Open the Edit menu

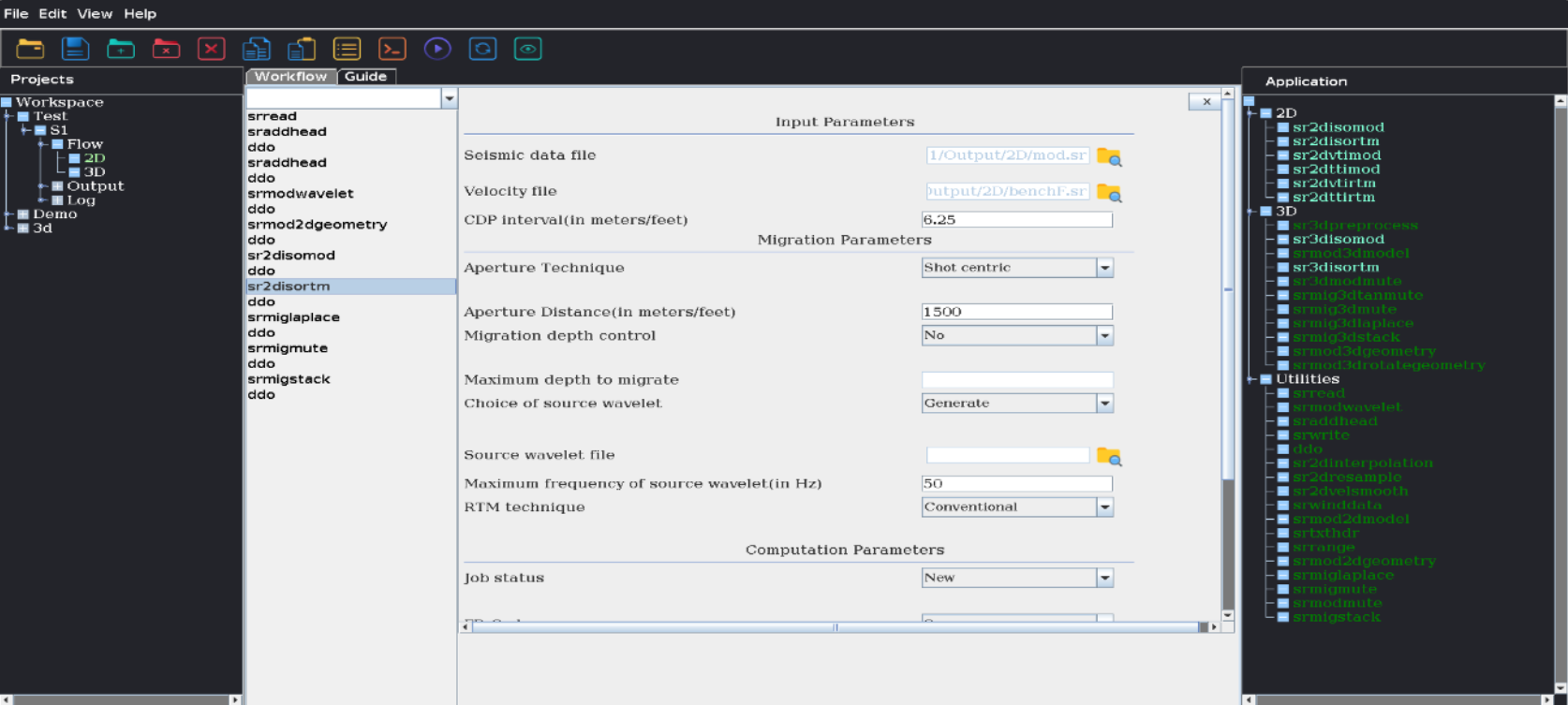coord(52,14)
